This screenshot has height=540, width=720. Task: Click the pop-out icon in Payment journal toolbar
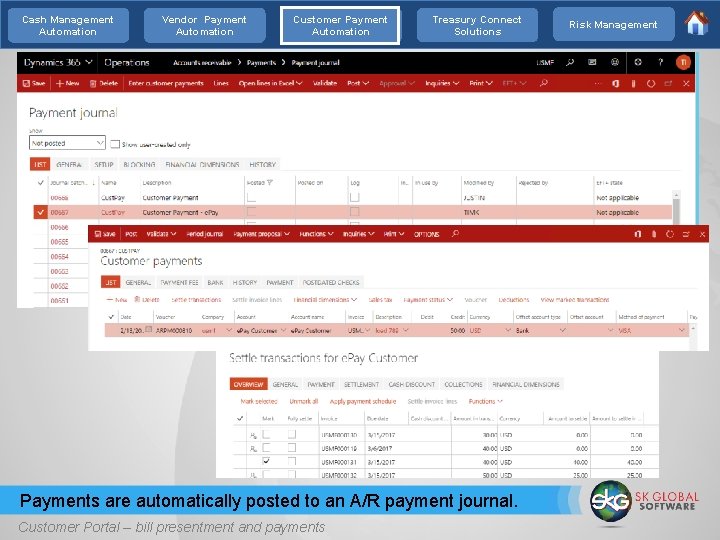click(x=668, y=84)
